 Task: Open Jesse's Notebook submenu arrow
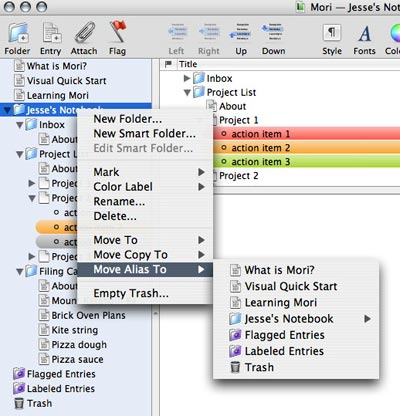click(367, 319)
